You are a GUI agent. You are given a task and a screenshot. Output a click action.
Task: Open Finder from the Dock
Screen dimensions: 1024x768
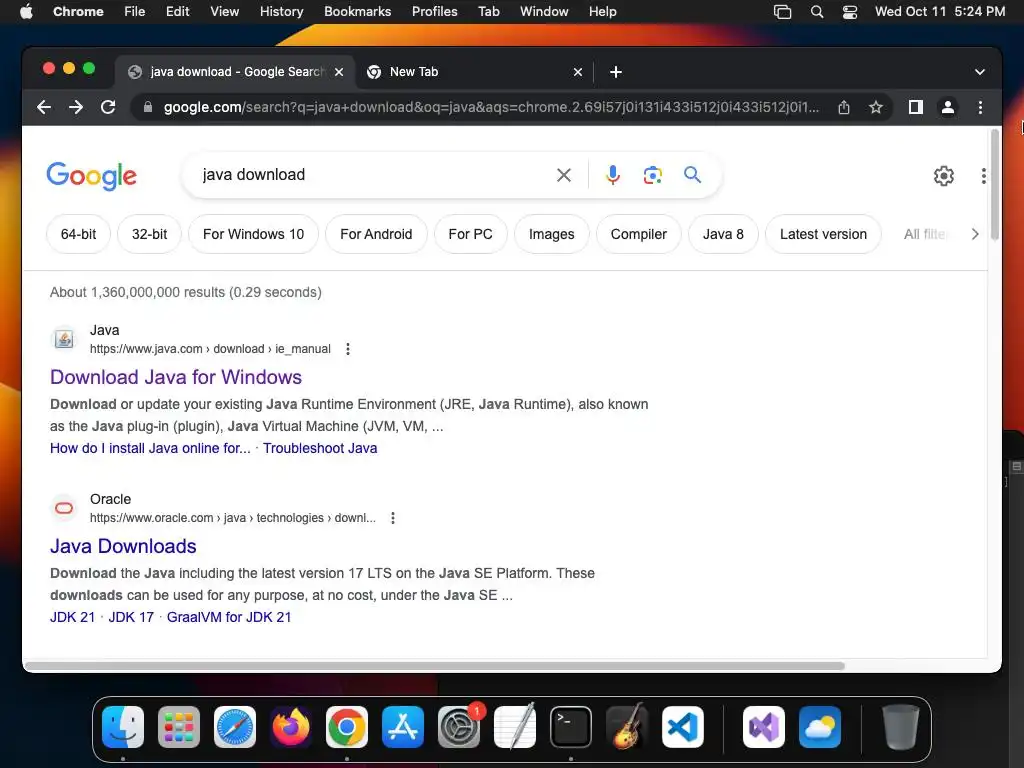tap(123, 727)
